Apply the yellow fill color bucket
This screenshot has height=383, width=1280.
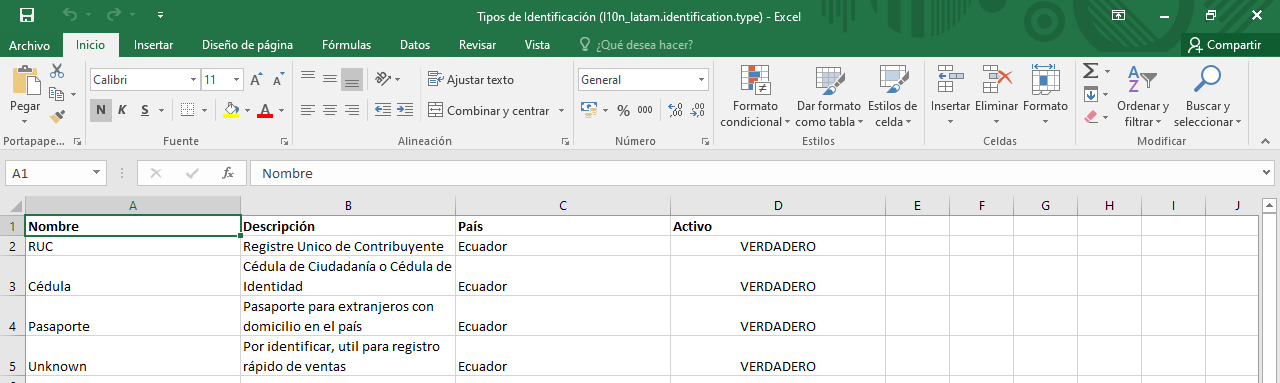pyautogui.click(x=231, y=110)
